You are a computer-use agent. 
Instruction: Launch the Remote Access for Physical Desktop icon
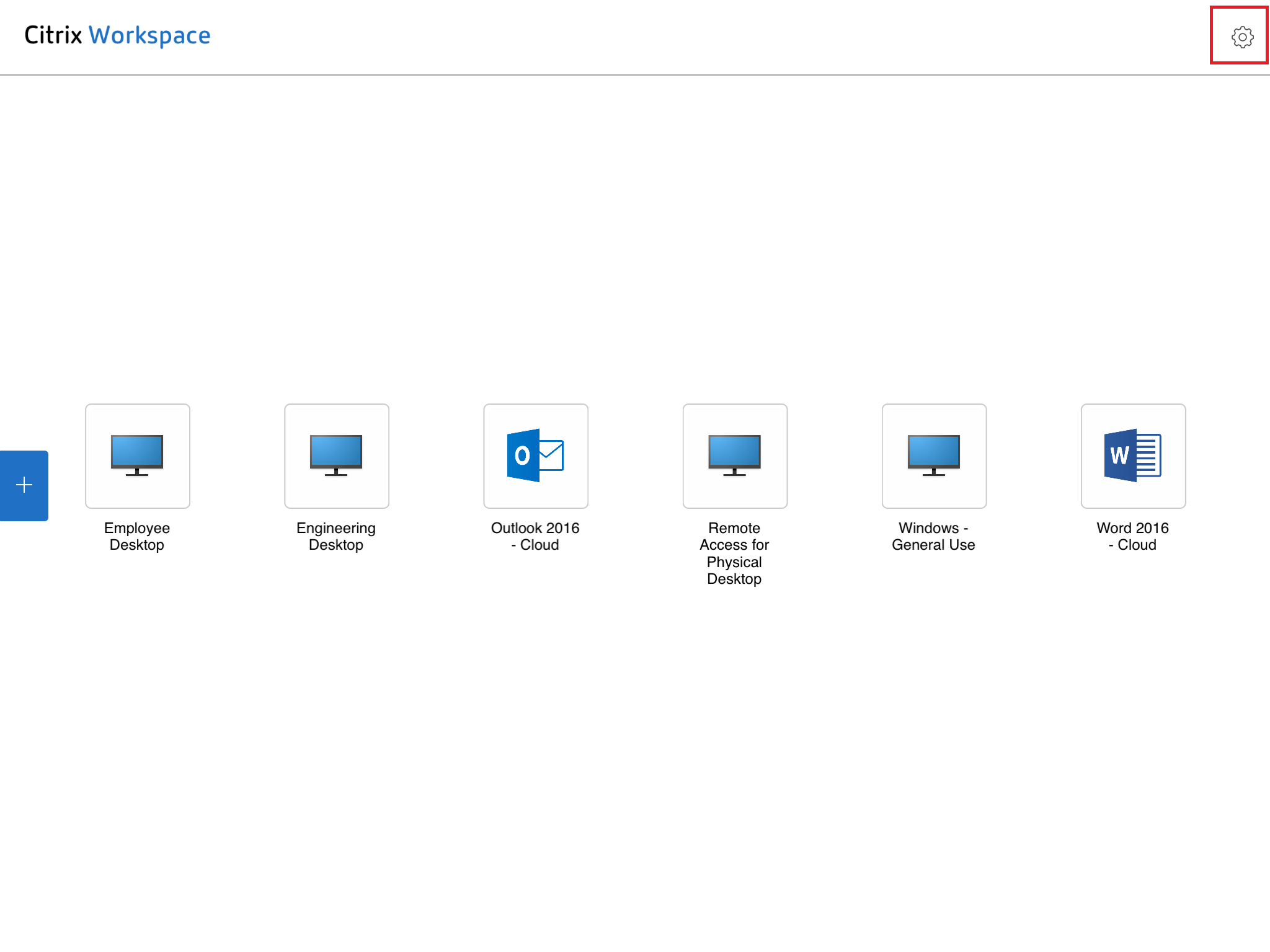735,456
